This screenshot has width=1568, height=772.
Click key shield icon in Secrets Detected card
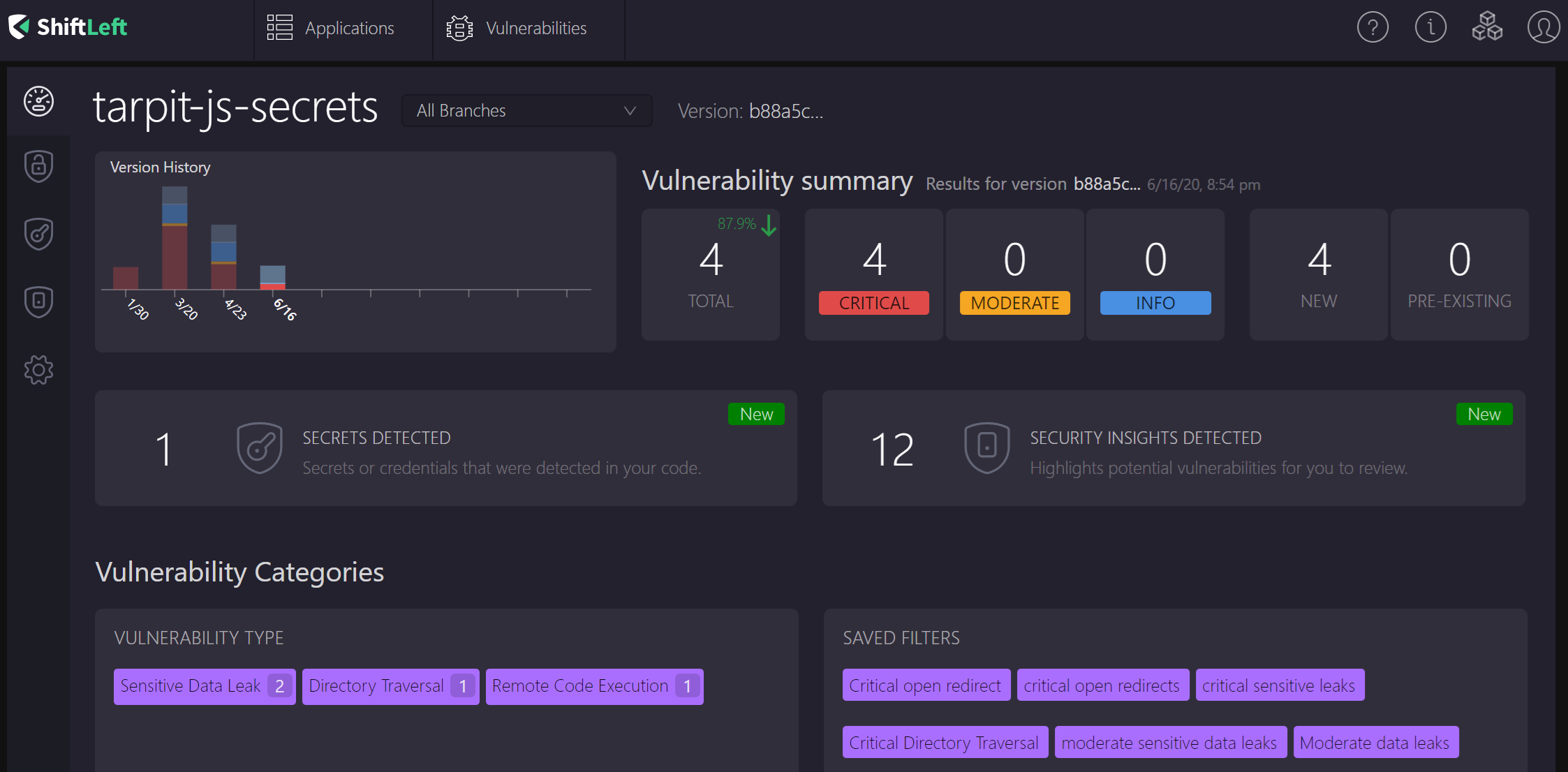click(260, 448)
